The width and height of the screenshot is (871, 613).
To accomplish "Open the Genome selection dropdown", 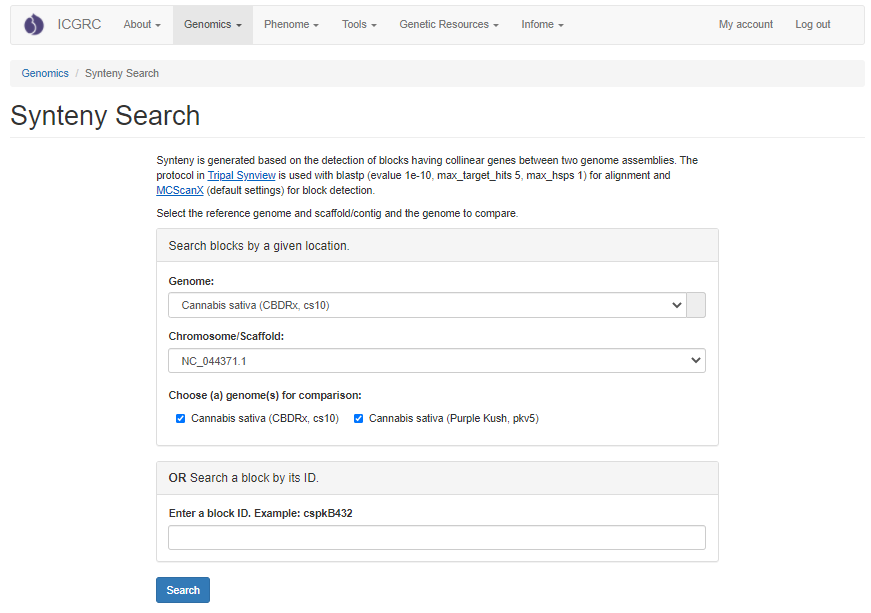I will (x=427, y=305).
